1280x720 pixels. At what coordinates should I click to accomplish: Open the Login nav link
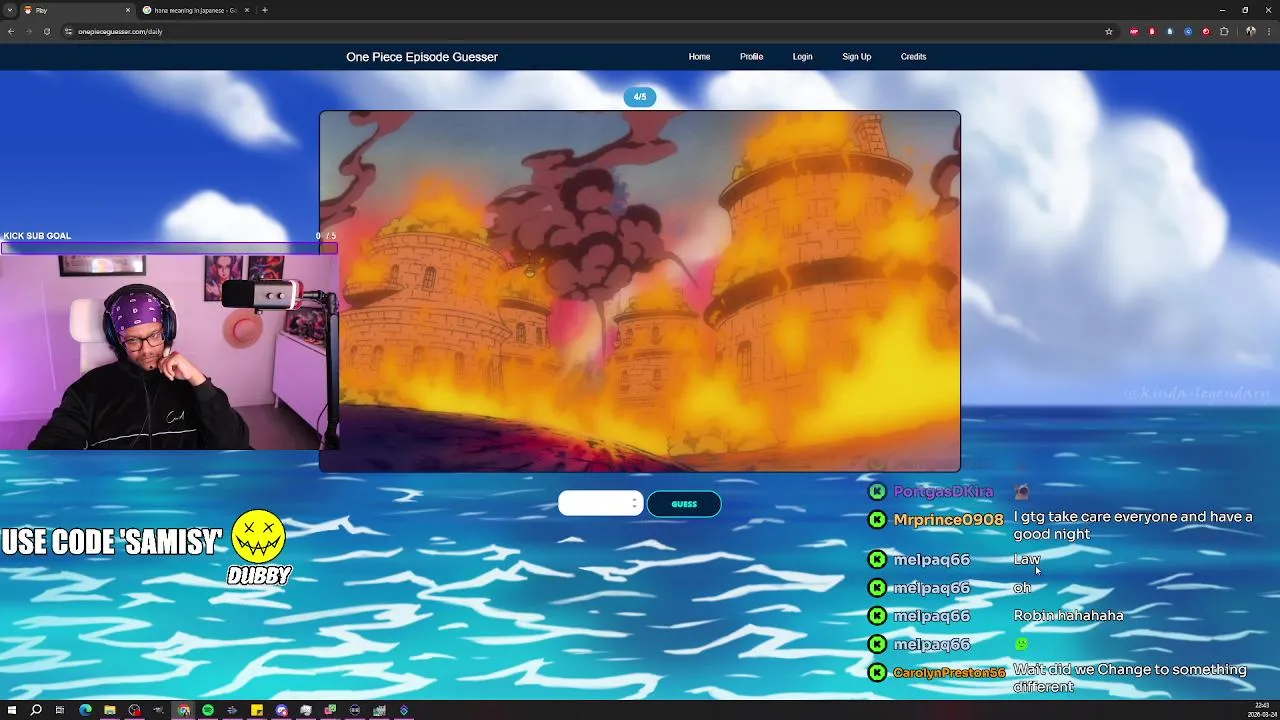802,57
